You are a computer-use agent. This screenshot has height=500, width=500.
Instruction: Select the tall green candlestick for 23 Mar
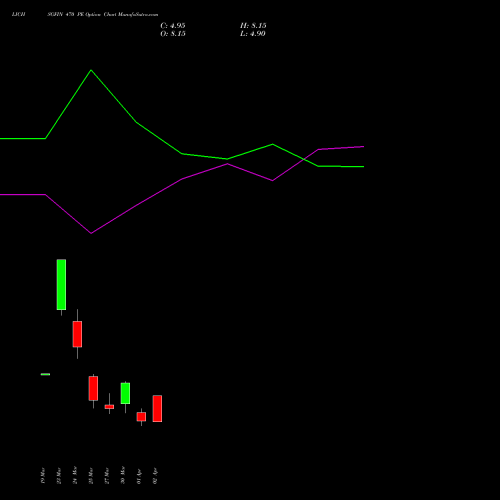pos(61,285)
